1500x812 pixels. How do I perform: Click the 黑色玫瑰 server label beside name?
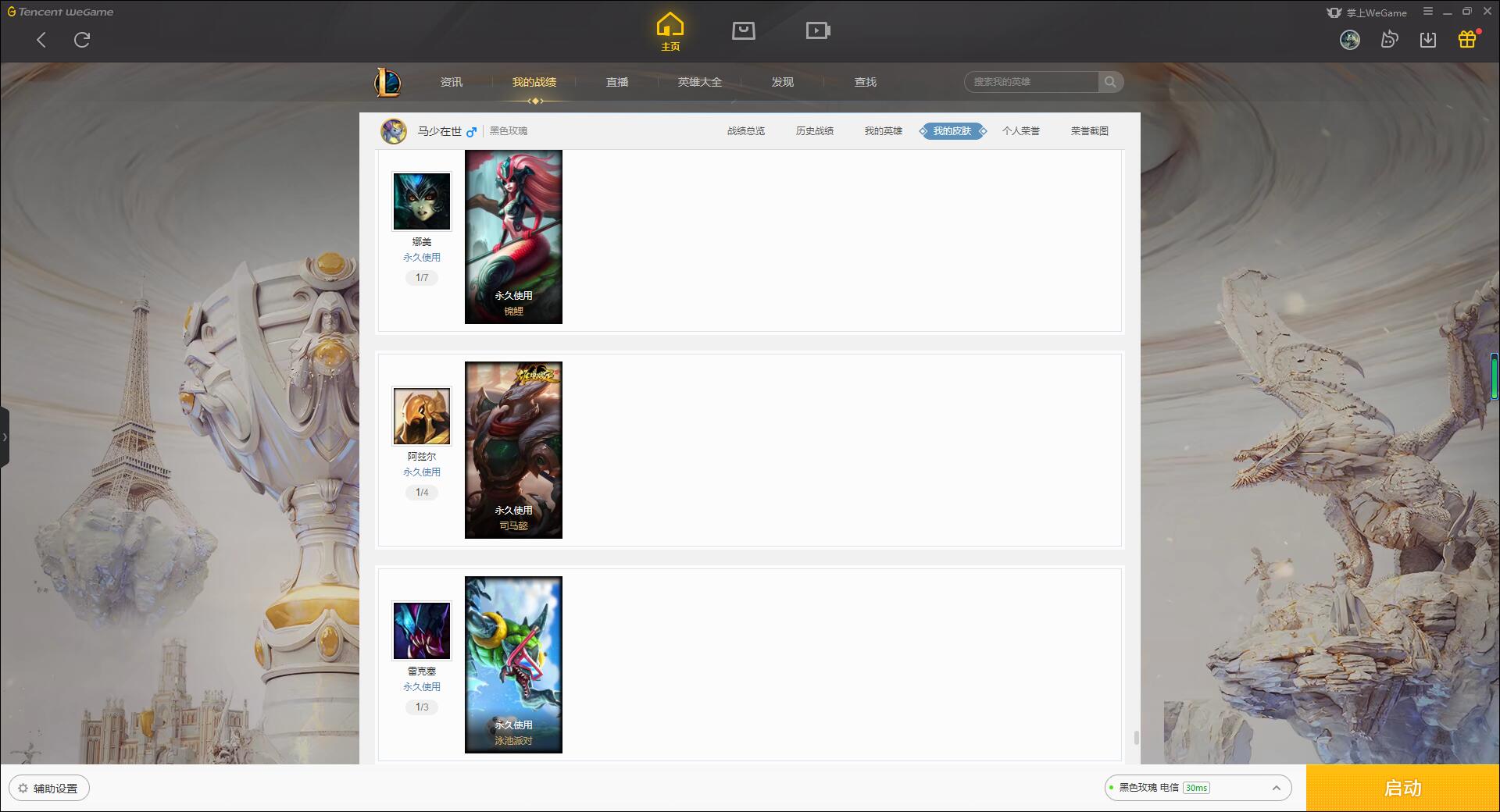(x=509, y=131)
